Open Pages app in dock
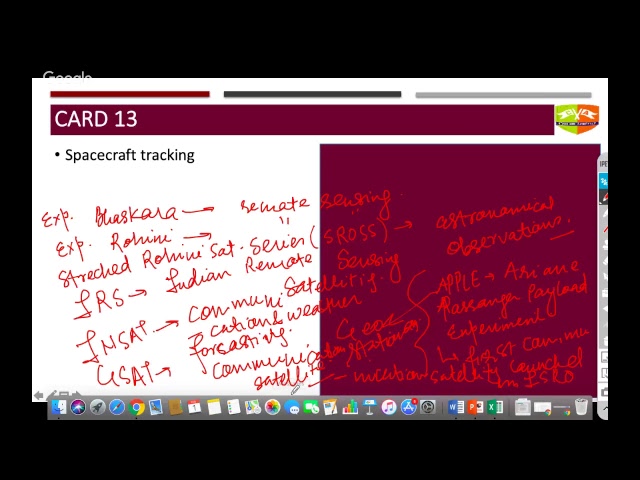 (330, 407)
